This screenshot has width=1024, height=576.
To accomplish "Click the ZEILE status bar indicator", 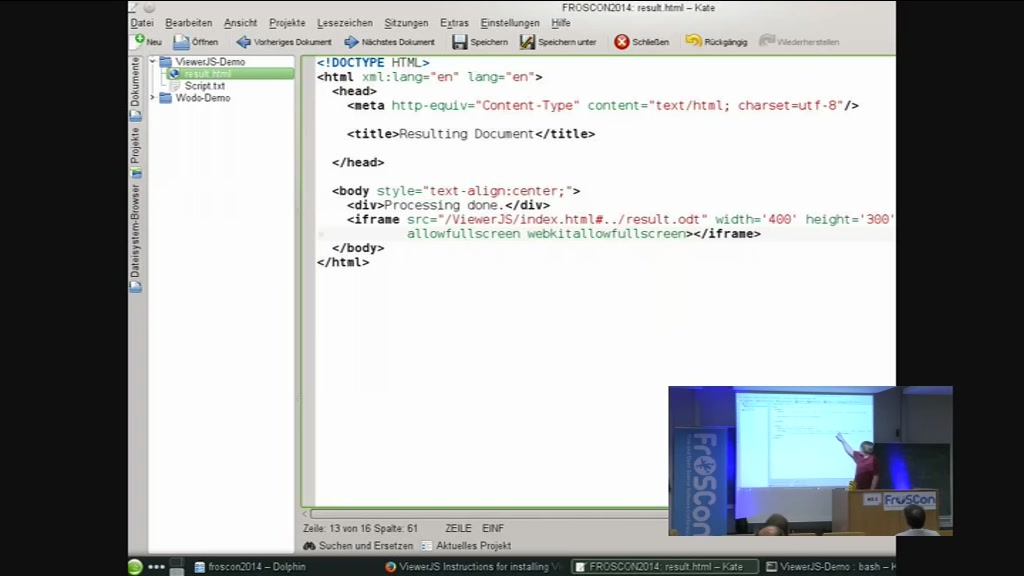I will pyautogui.click(x=458, y=528).
